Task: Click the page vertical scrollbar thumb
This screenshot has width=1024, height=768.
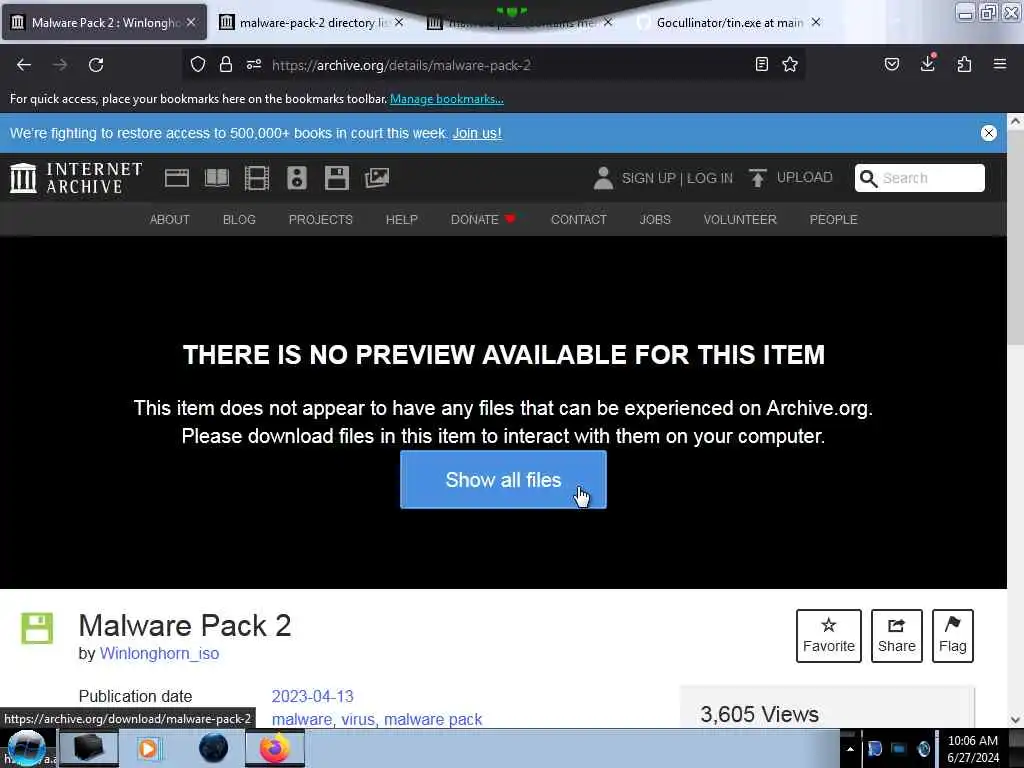Action: pyautogui.click(x=1016, y=235)
